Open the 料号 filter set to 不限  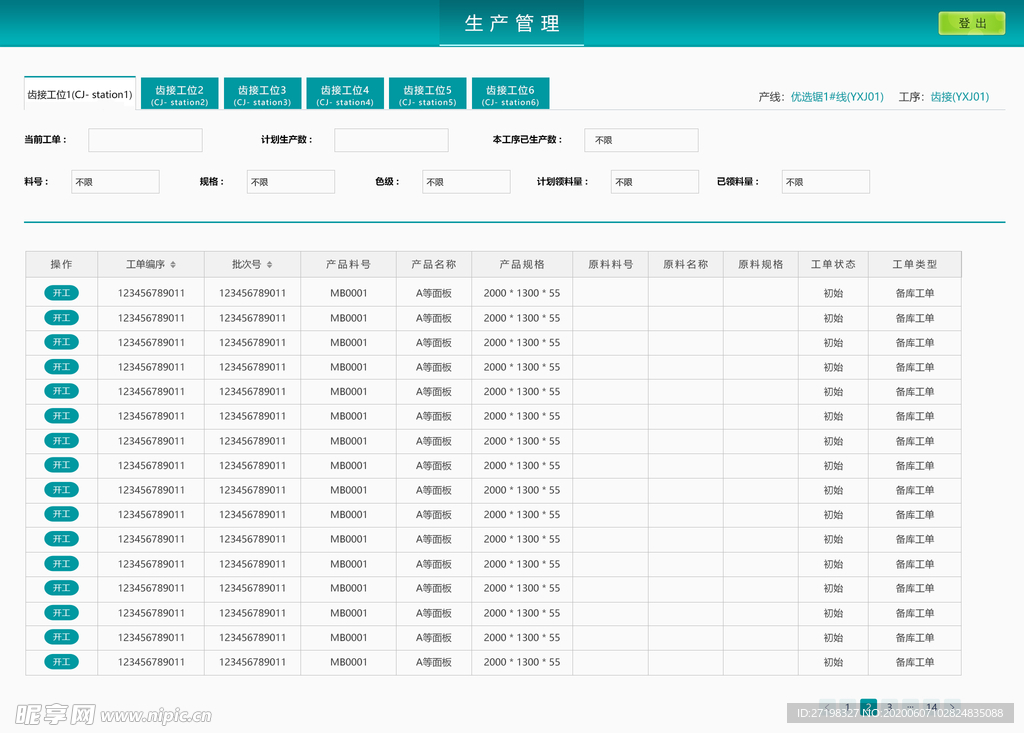[x=114, y=181]
